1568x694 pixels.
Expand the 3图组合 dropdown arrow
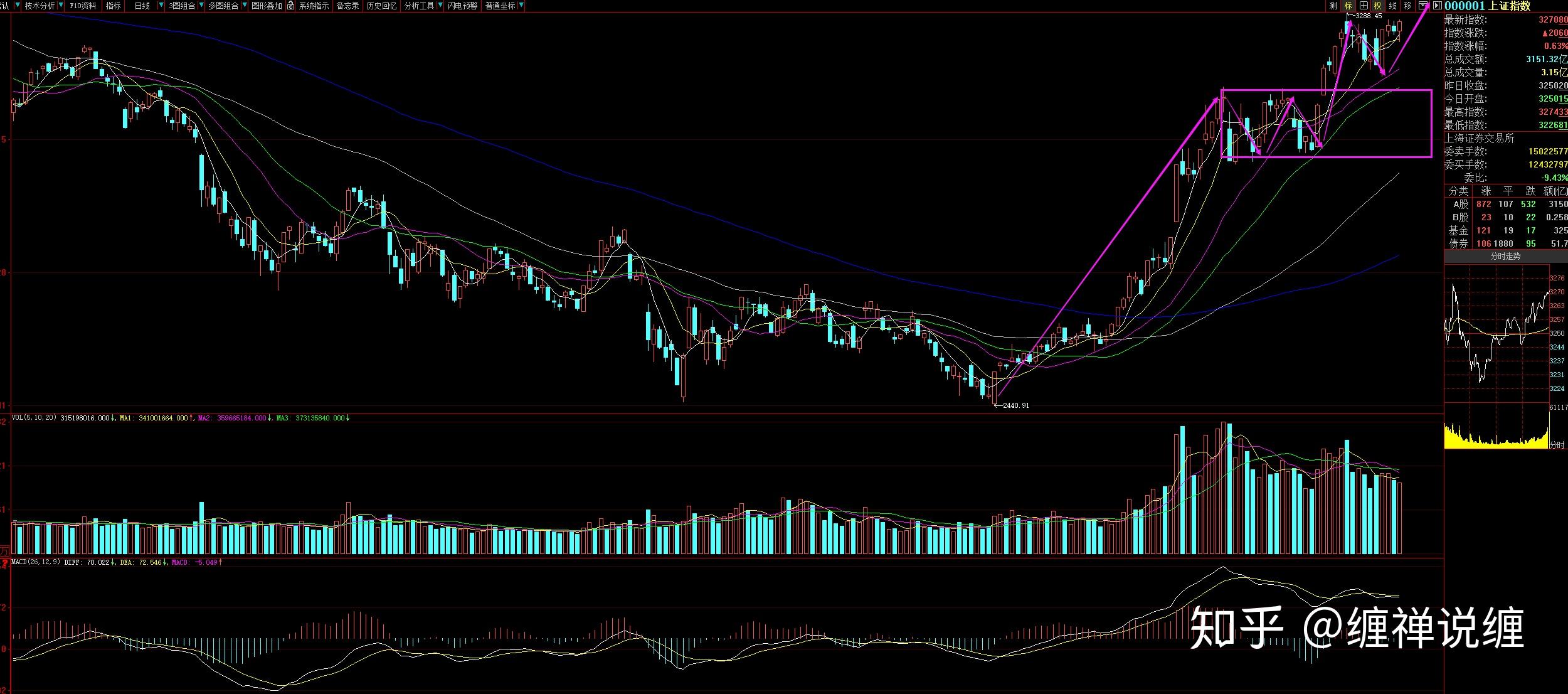201,5
